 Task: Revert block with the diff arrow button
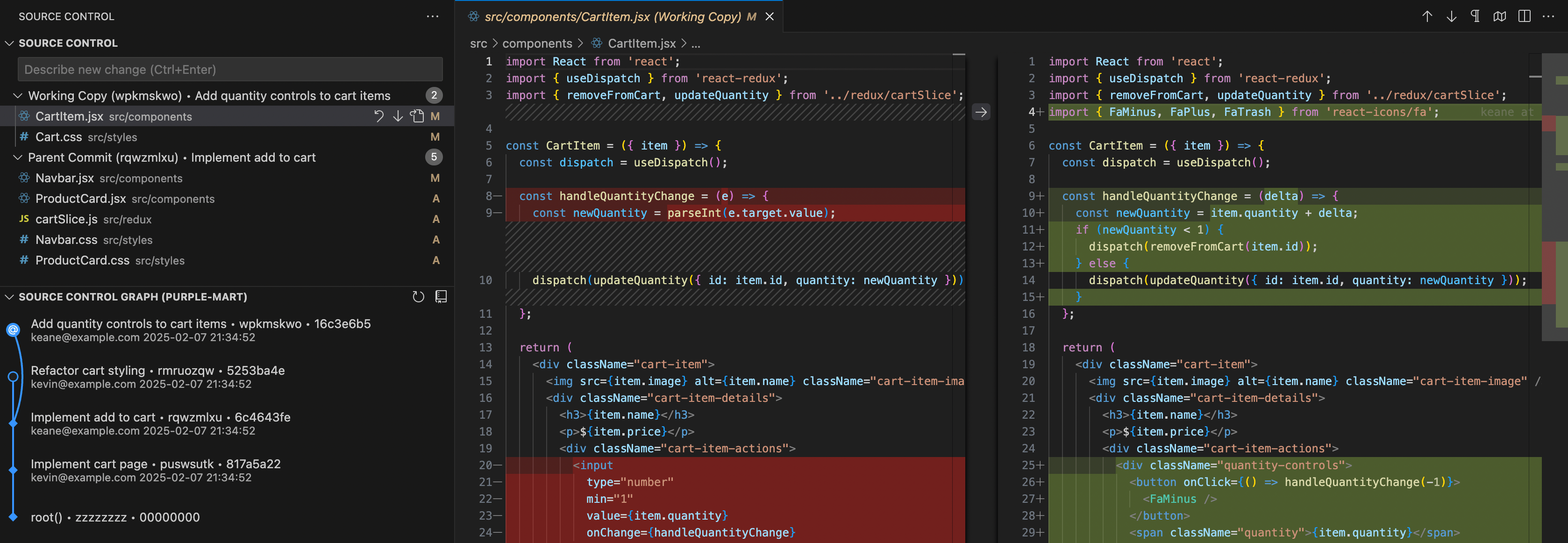(981, 112)
